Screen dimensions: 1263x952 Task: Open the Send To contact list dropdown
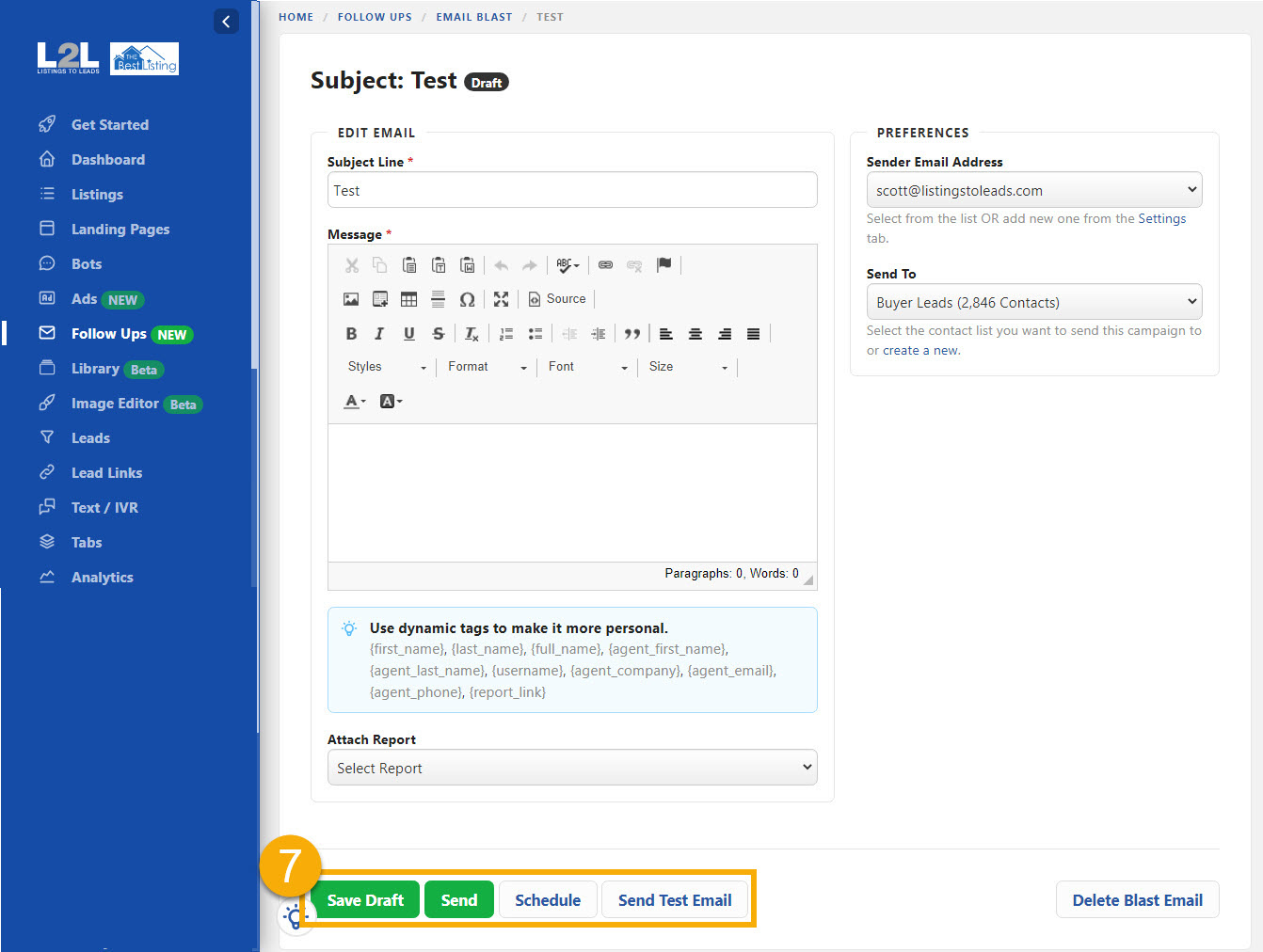coord(1033,301)
